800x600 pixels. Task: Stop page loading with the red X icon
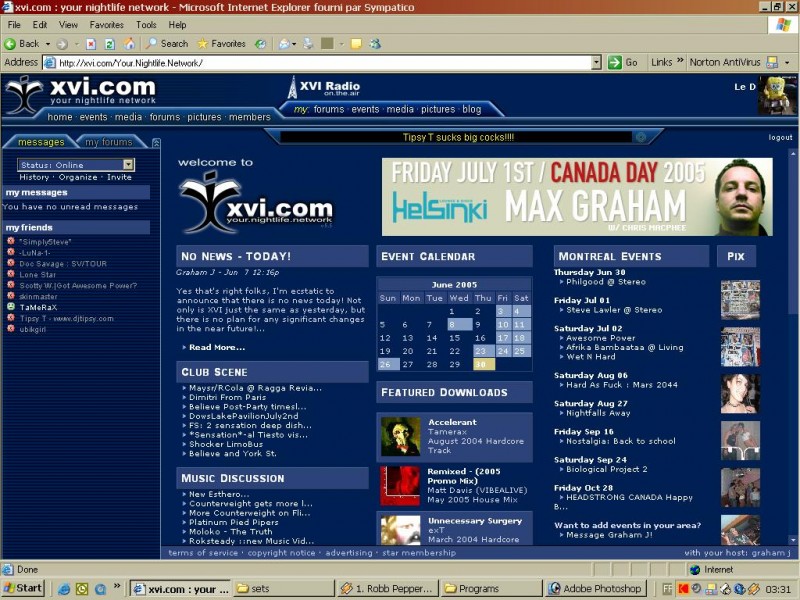(91, 44)
